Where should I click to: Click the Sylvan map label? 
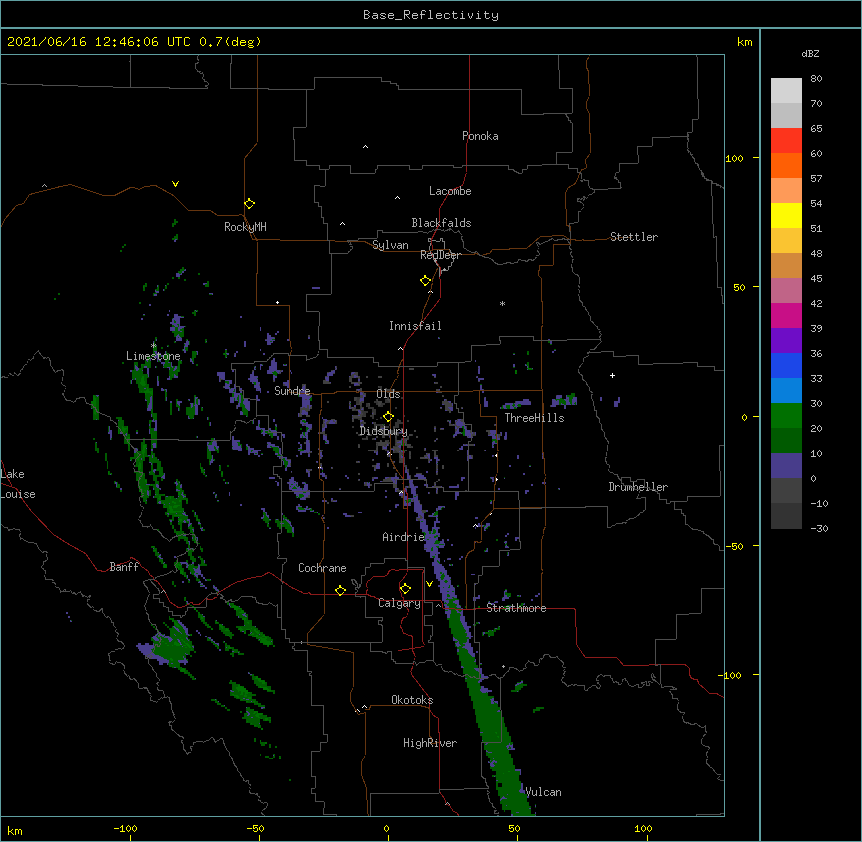(x=390, y=245)
